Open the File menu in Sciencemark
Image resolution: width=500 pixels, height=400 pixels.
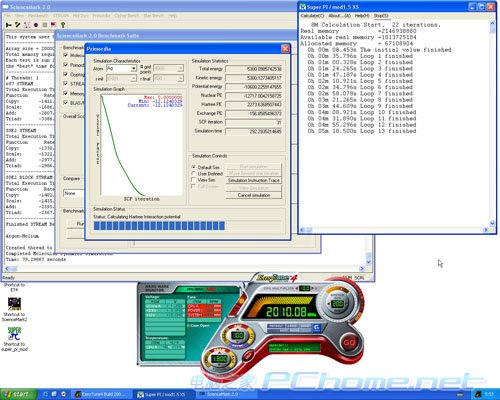click(x=7, y=16)
